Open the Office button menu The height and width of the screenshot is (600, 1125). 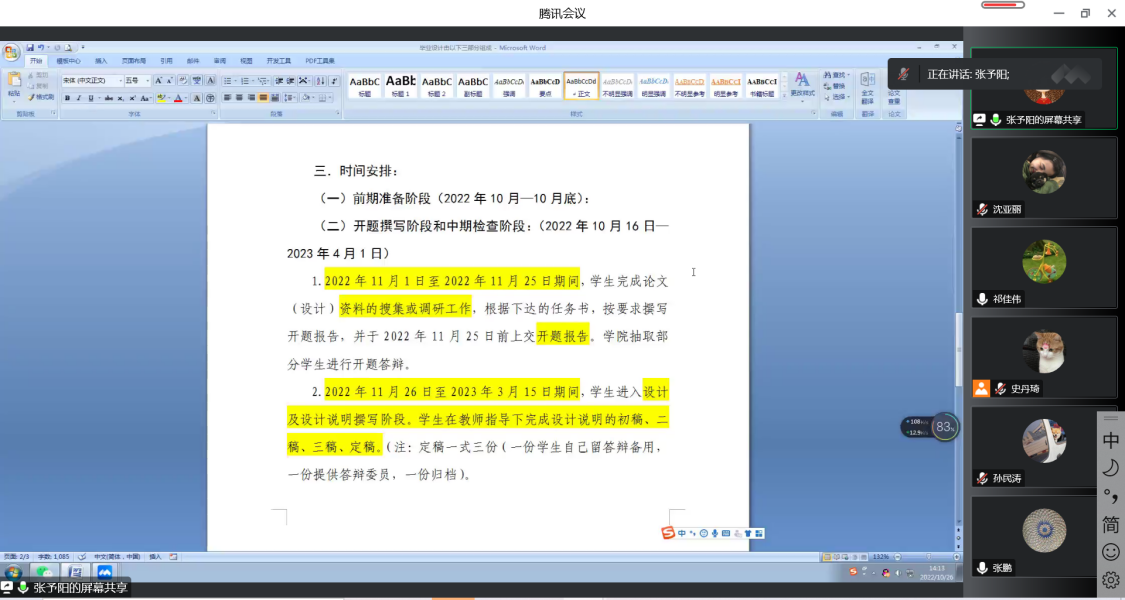coord(10,52)
